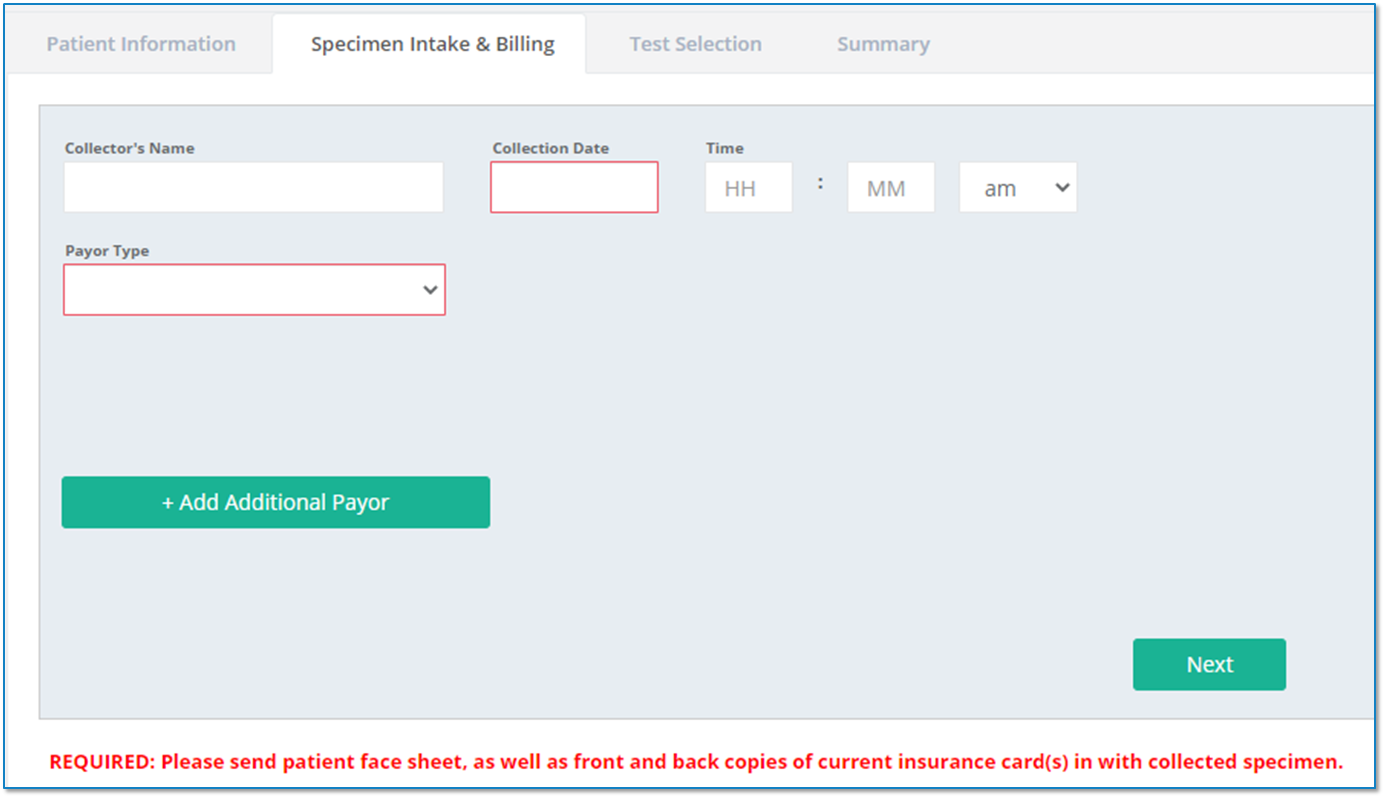1385x798 pixels.
Task: Stay on the Specimen Intake & Billing tab
Action: pyautogui.click(x=432, y=44)
